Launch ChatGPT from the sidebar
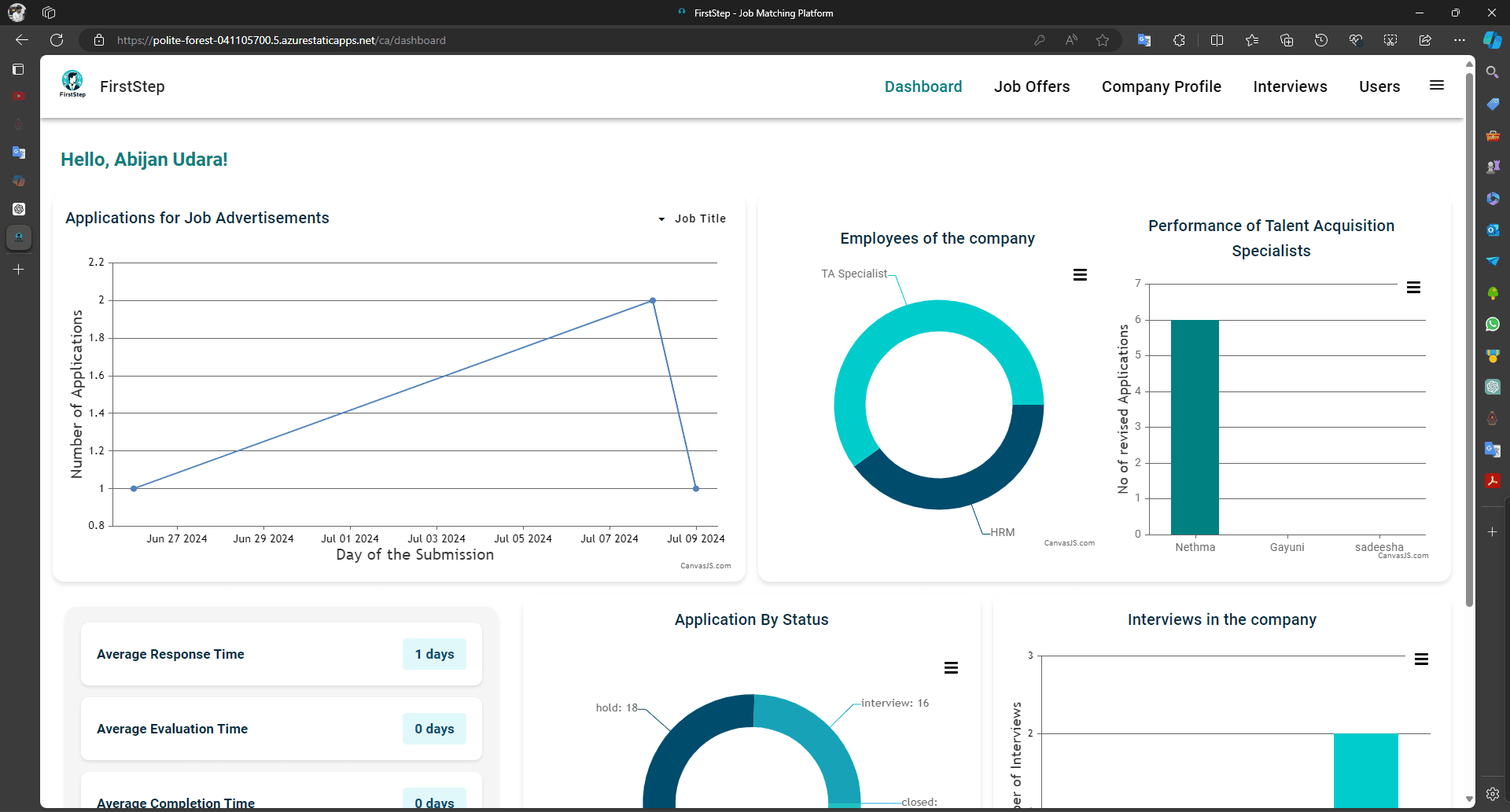Viewport: 1510px width, 812px height. [x=1493, y=387]
